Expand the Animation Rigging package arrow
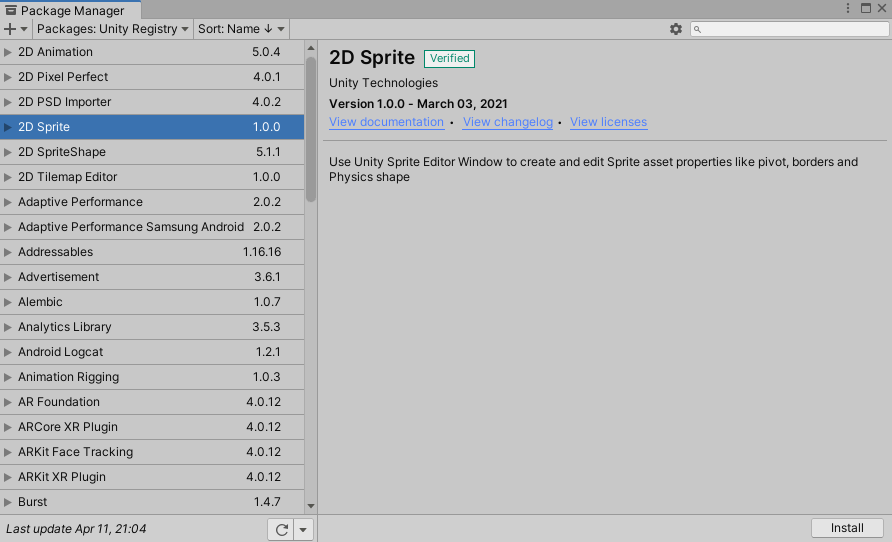This screenshot has width=892, height=542. click(7, 377)
